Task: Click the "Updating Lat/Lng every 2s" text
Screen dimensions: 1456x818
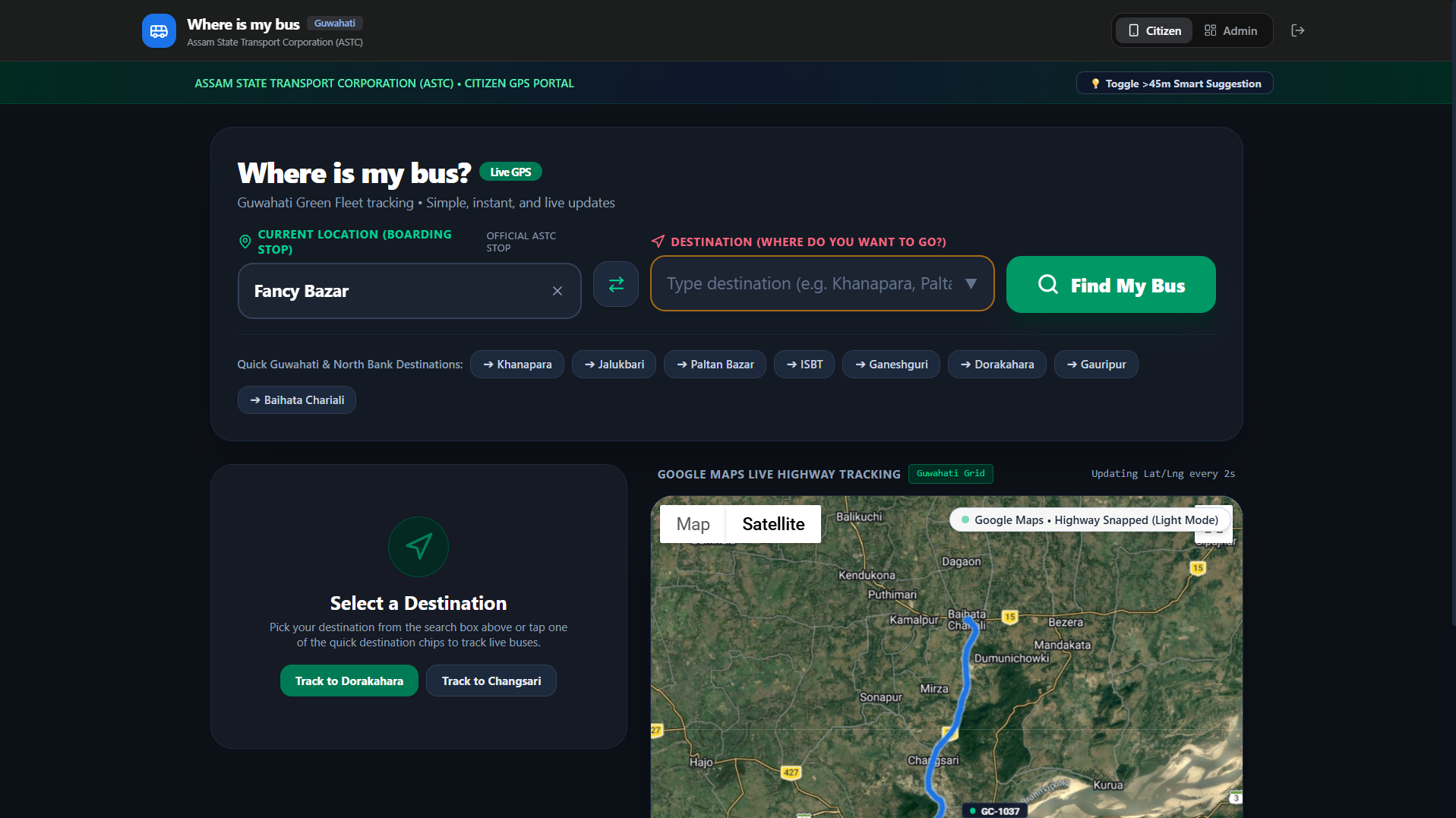Action: pos(1163,474)
